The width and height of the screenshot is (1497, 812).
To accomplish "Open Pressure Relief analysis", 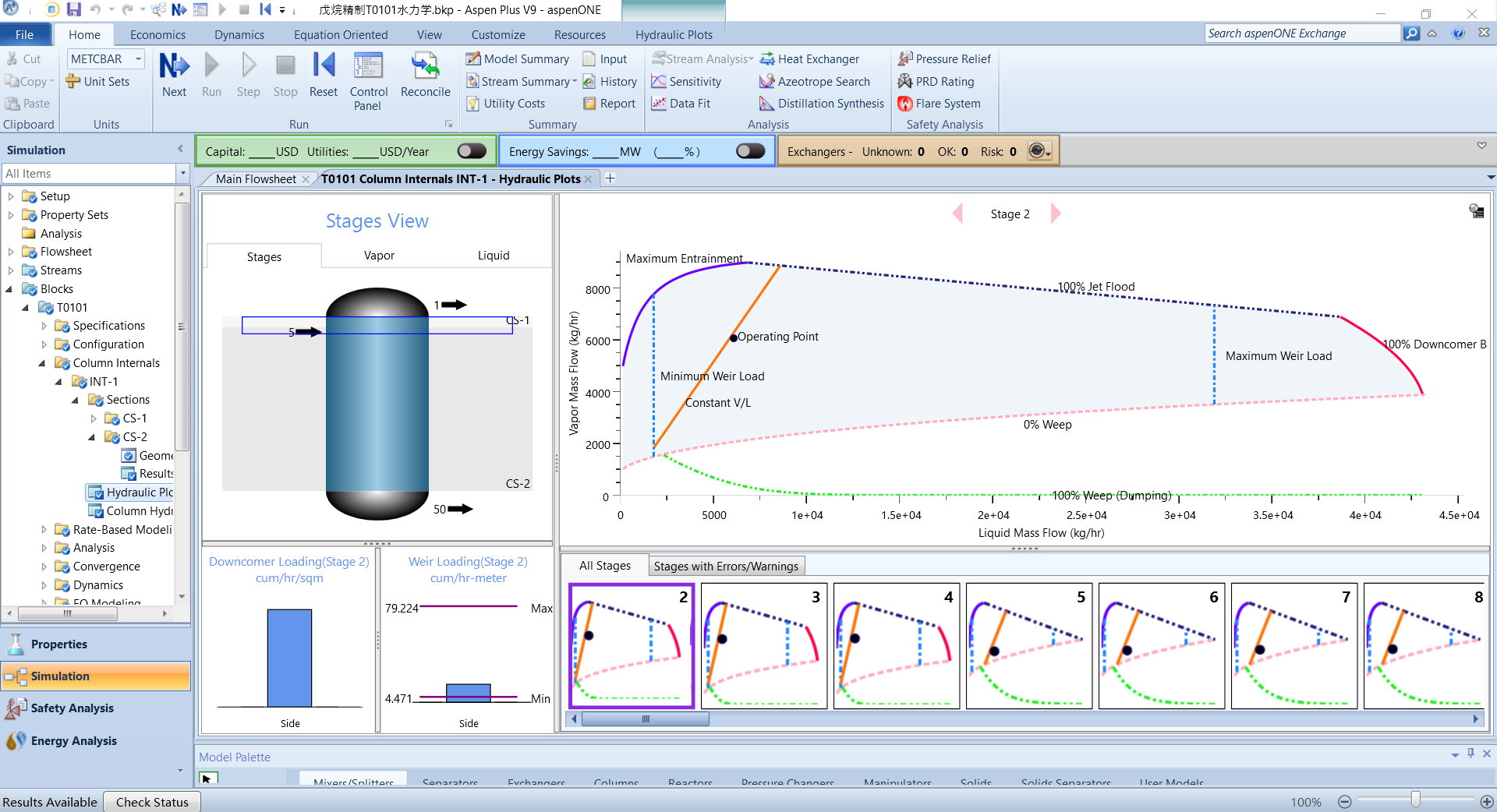I will tap(944, 59).
